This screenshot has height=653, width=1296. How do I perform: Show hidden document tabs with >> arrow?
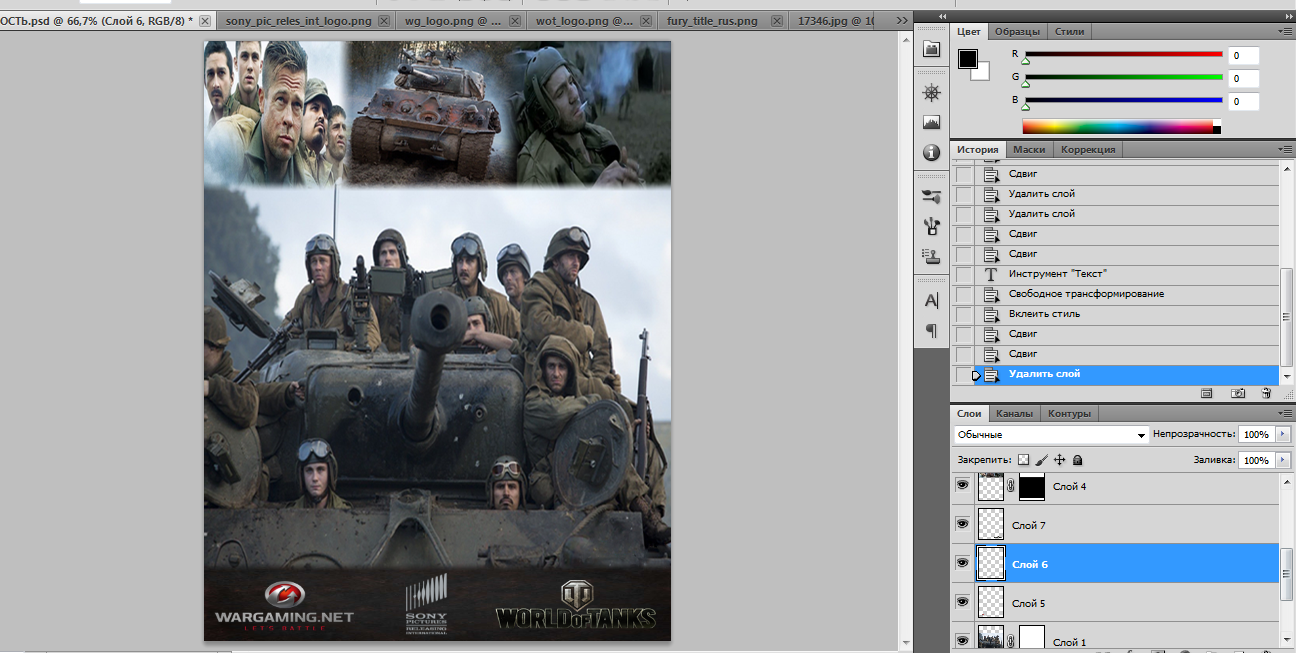(x=902, y=20)
